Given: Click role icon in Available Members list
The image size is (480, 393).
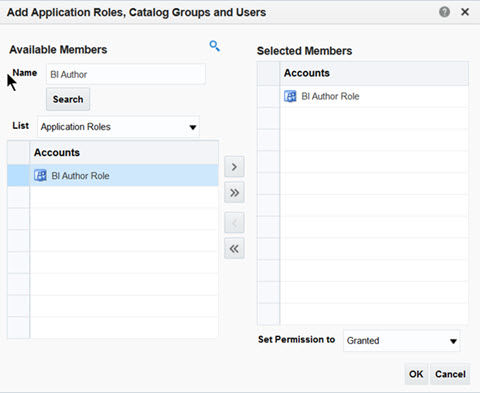Looking at the screenshot, I should click(40, 175).
